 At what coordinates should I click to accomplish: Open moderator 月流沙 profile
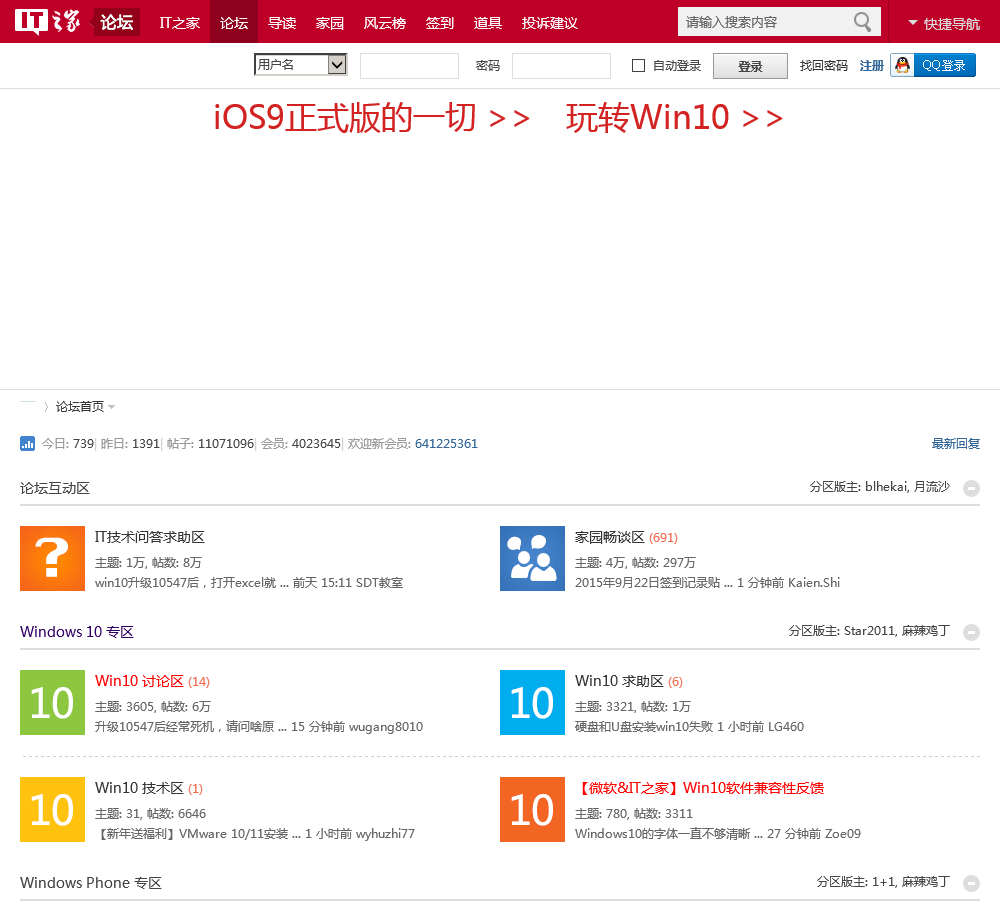point(932,487)
